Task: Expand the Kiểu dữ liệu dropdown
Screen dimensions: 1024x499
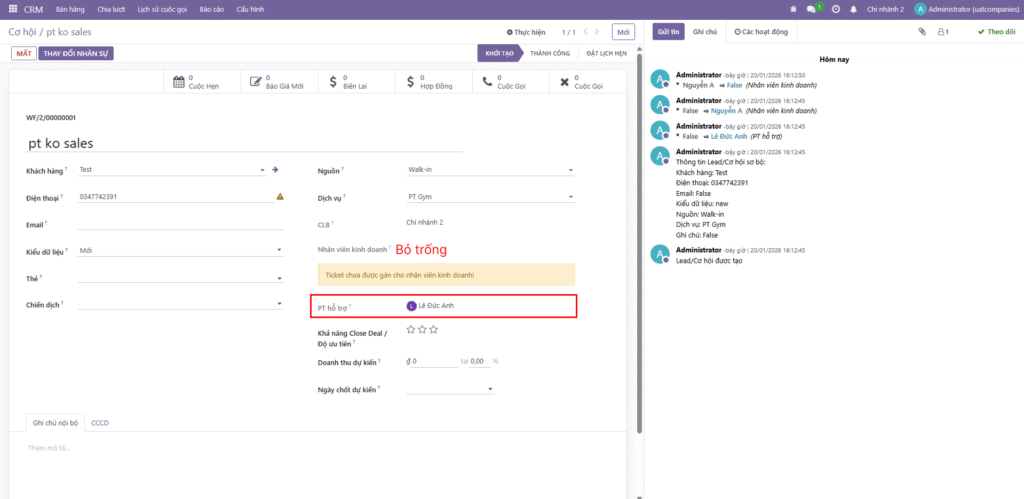Action: click(180, 250)
